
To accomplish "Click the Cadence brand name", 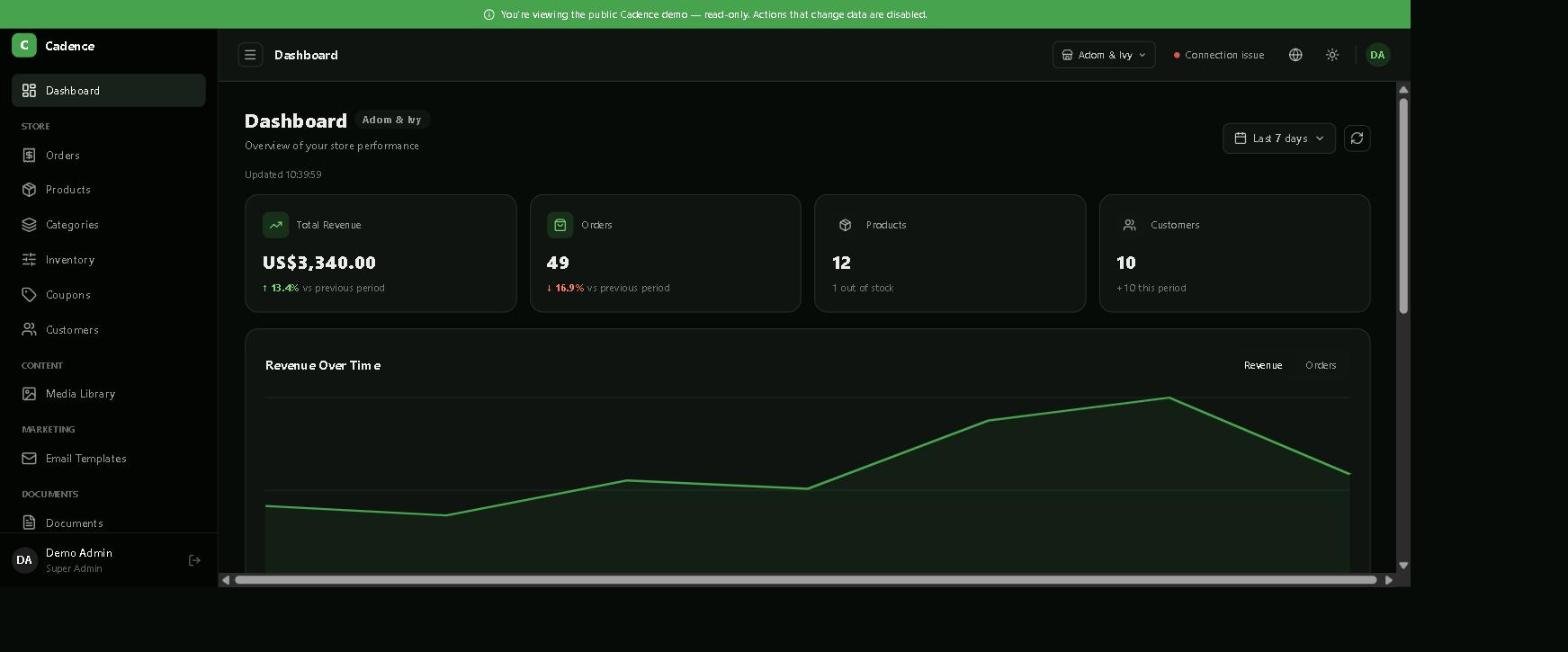I will [70, 46].
